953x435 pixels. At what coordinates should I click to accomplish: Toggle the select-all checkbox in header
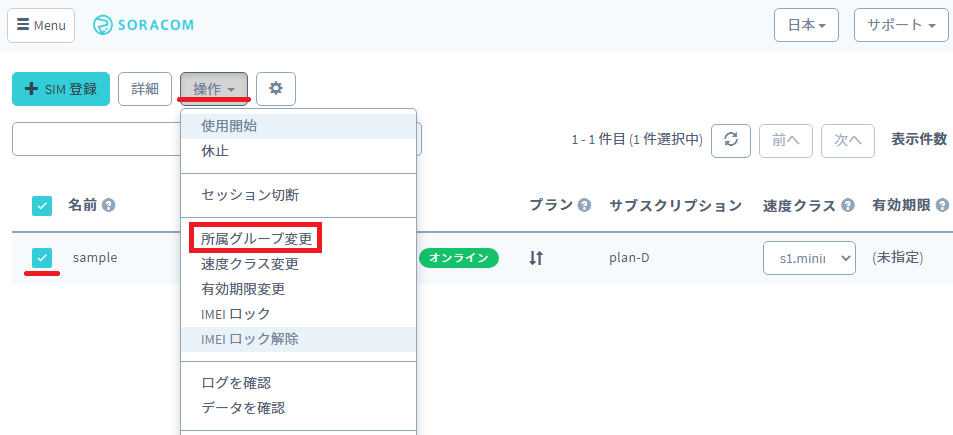(x=42, y=206)
